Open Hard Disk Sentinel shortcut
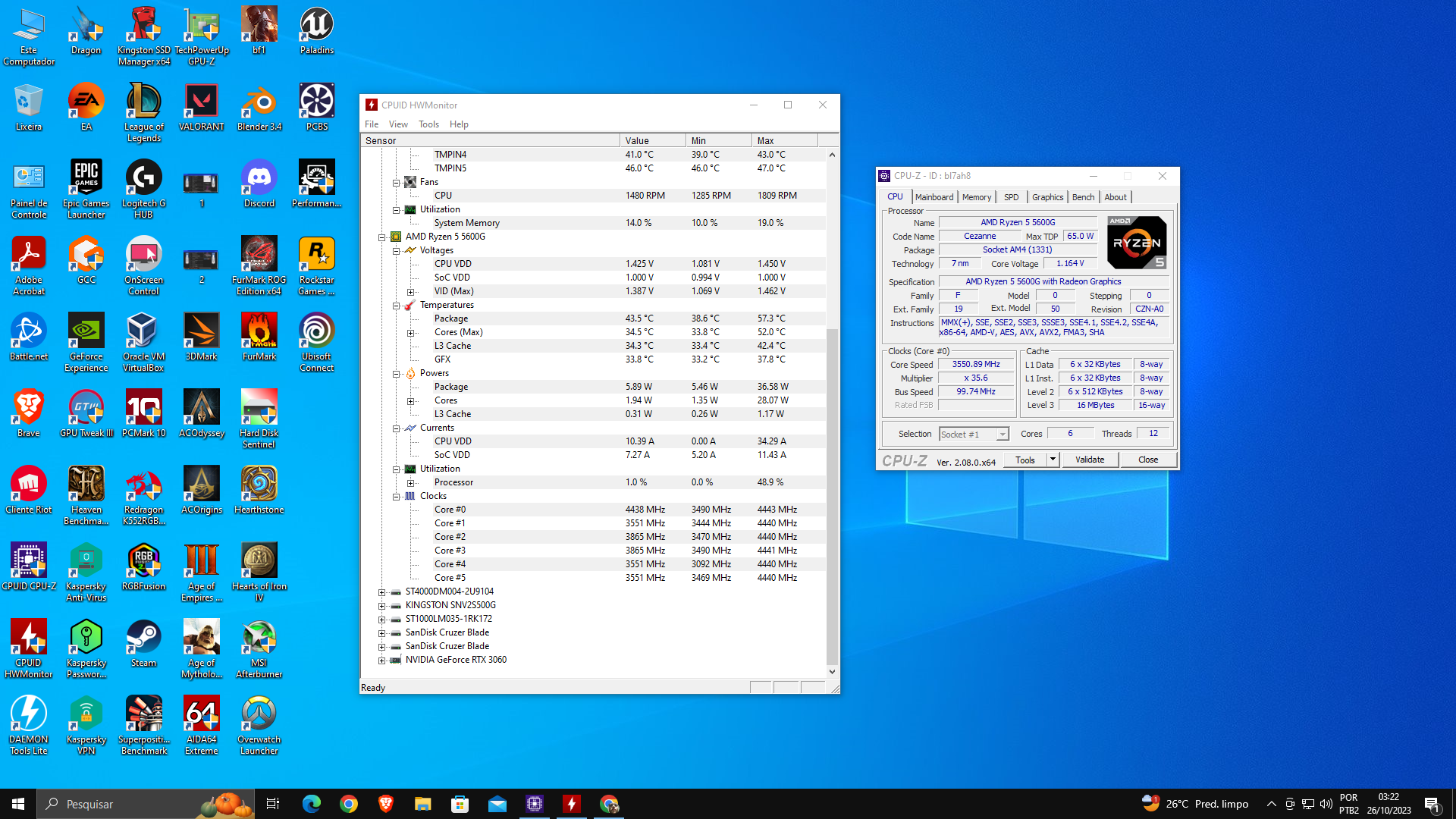This screenshot has width=1456, height=819. click(x=259, y=419)
